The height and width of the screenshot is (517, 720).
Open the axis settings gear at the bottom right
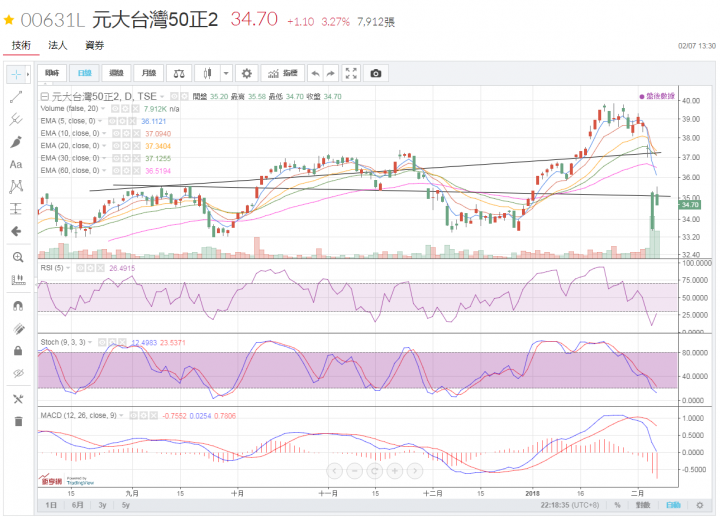[x=699, y=505]
